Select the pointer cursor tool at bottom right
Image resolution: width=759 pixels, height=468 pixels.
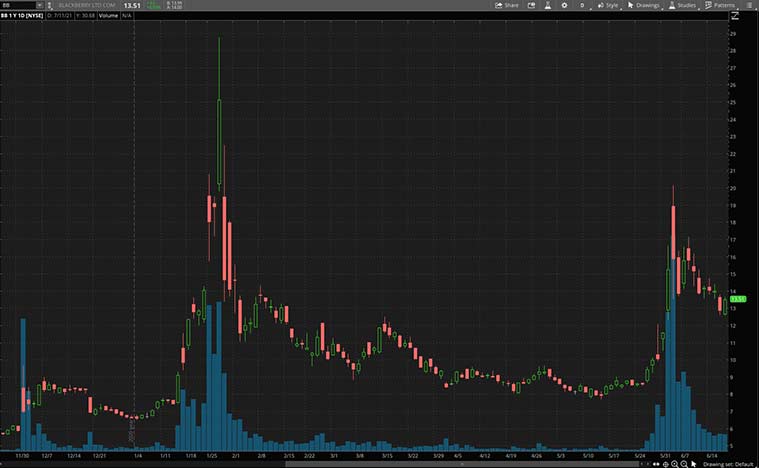[x=694, y=464]
